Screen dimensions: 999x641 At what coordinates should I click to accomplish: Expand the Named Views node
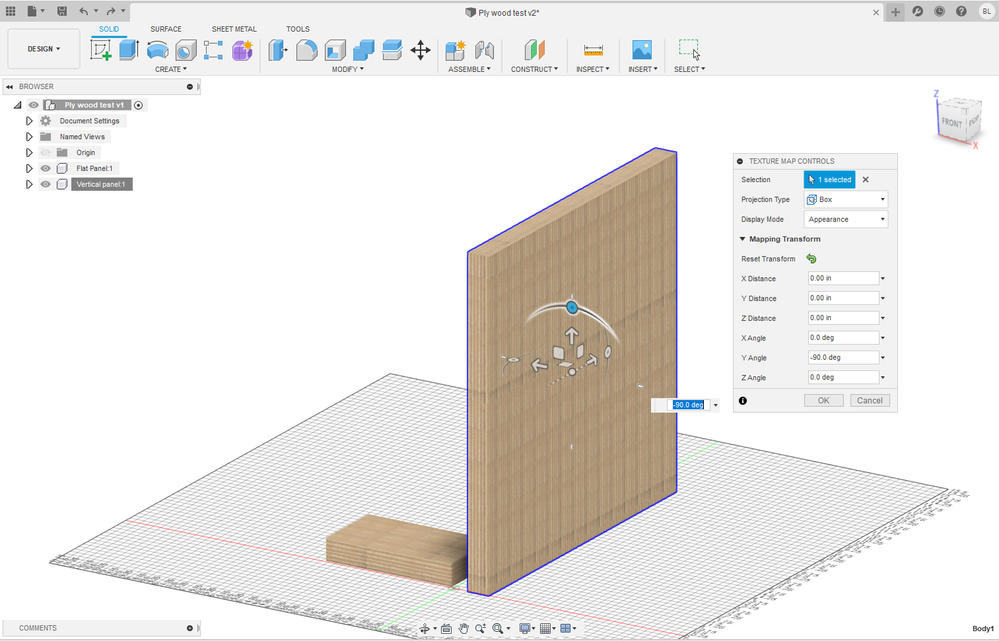[x=29, y=137]
